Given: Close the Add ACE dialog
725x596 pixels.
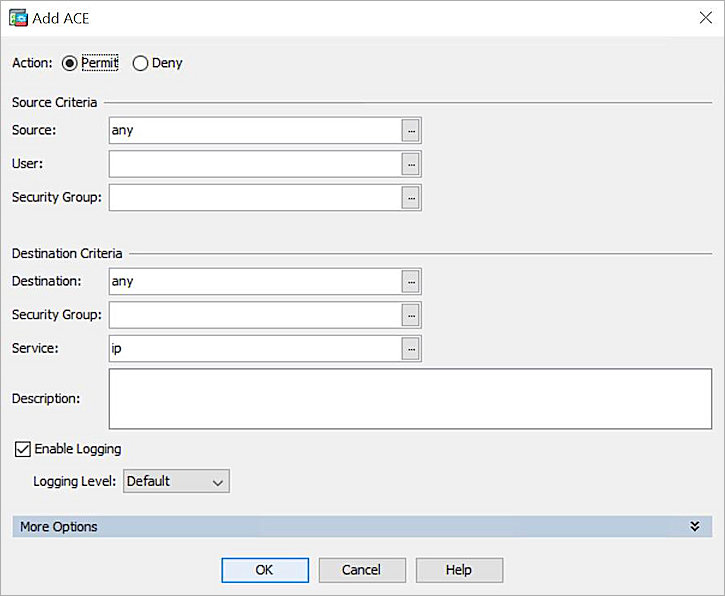Looking at the screenshot, I should tap(706, 18).
